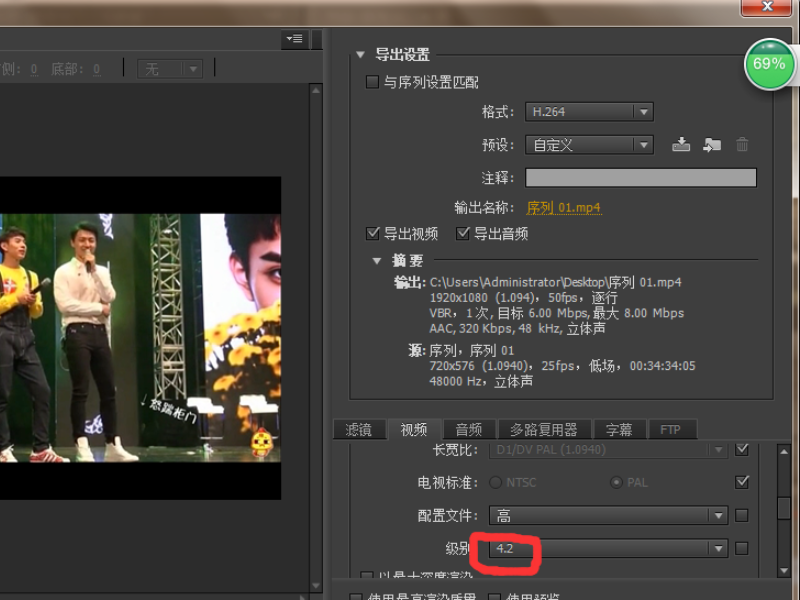Image resolution: width=800 pixels, height=600 pixels.
Task: Enable the 与序列设置匹配 checkbox
Action: (373, 81)
